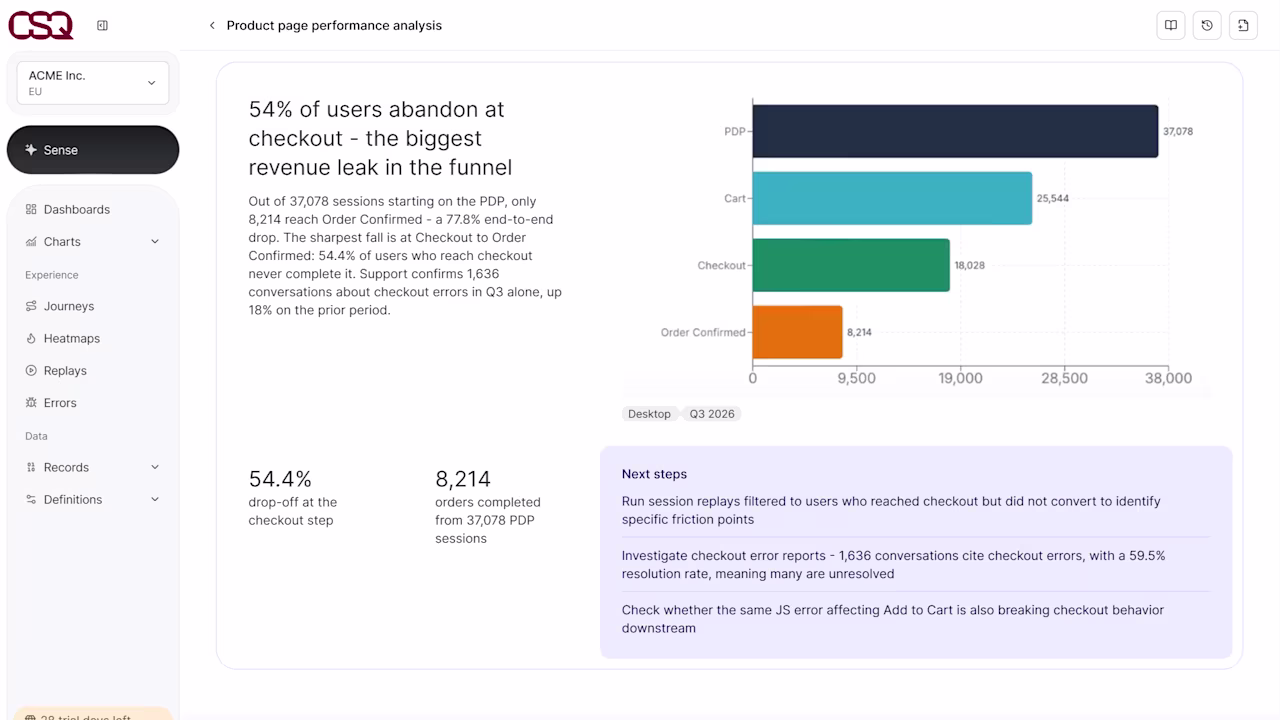Viewport: 1280px width, 720px height.
Task: Click the orange Order Confirmed bar
Action: (x=797, y=332)
